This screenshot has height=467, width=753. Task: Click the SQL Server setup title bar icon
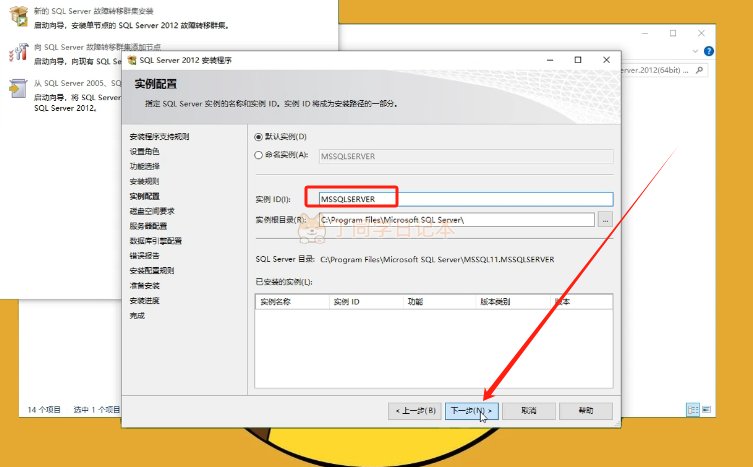pyautogui.click(x=132, y=60)
